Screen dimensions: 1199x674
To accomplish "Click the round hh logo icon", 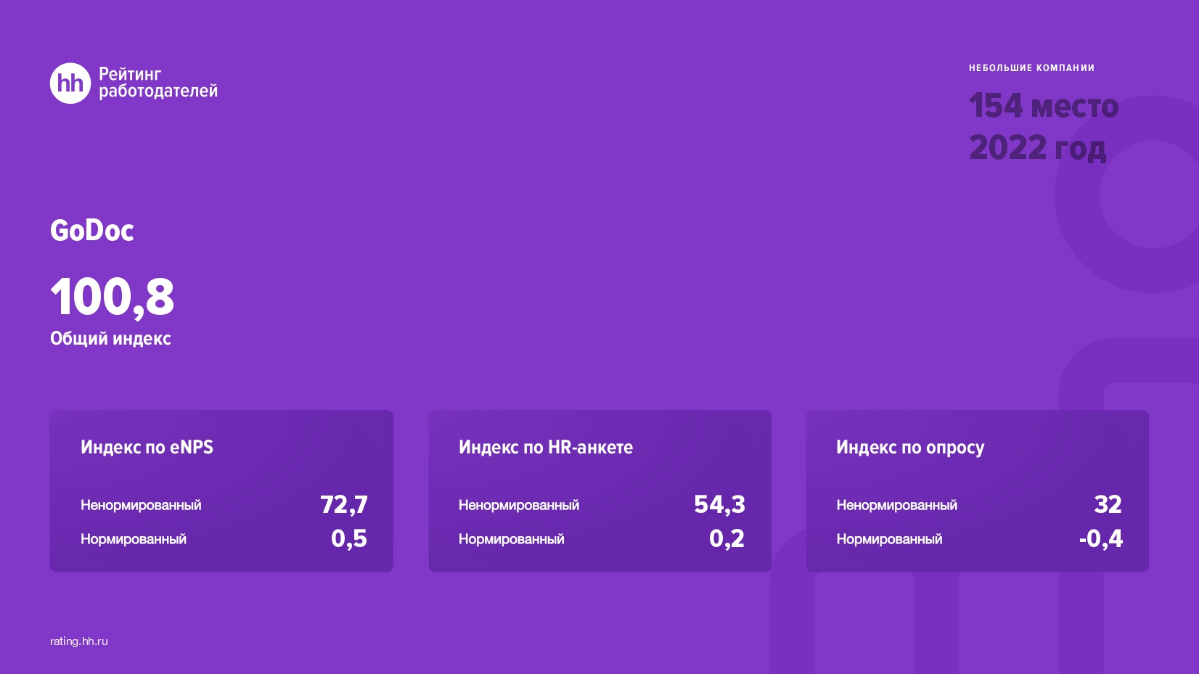I will (70, 83).
